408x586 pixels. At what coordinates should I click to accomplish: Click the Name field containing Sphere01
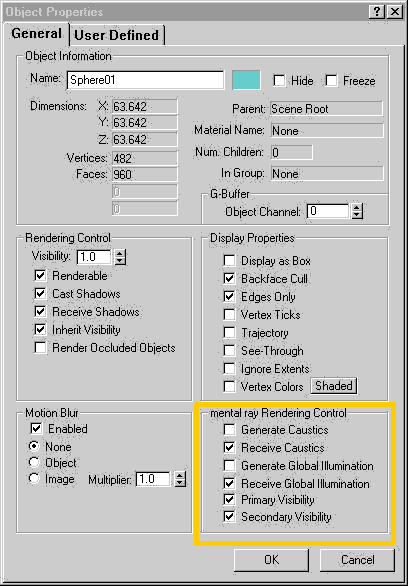145,80
